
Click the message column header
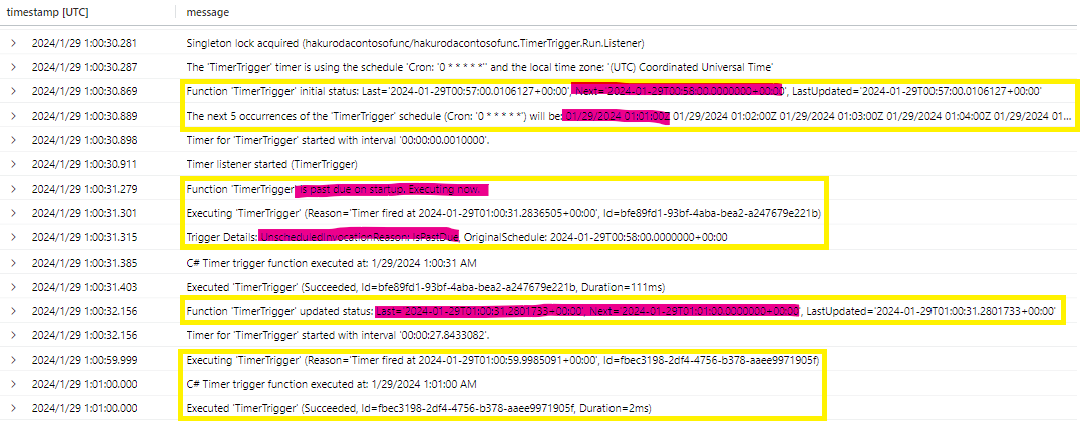click(x=207, y=12)
